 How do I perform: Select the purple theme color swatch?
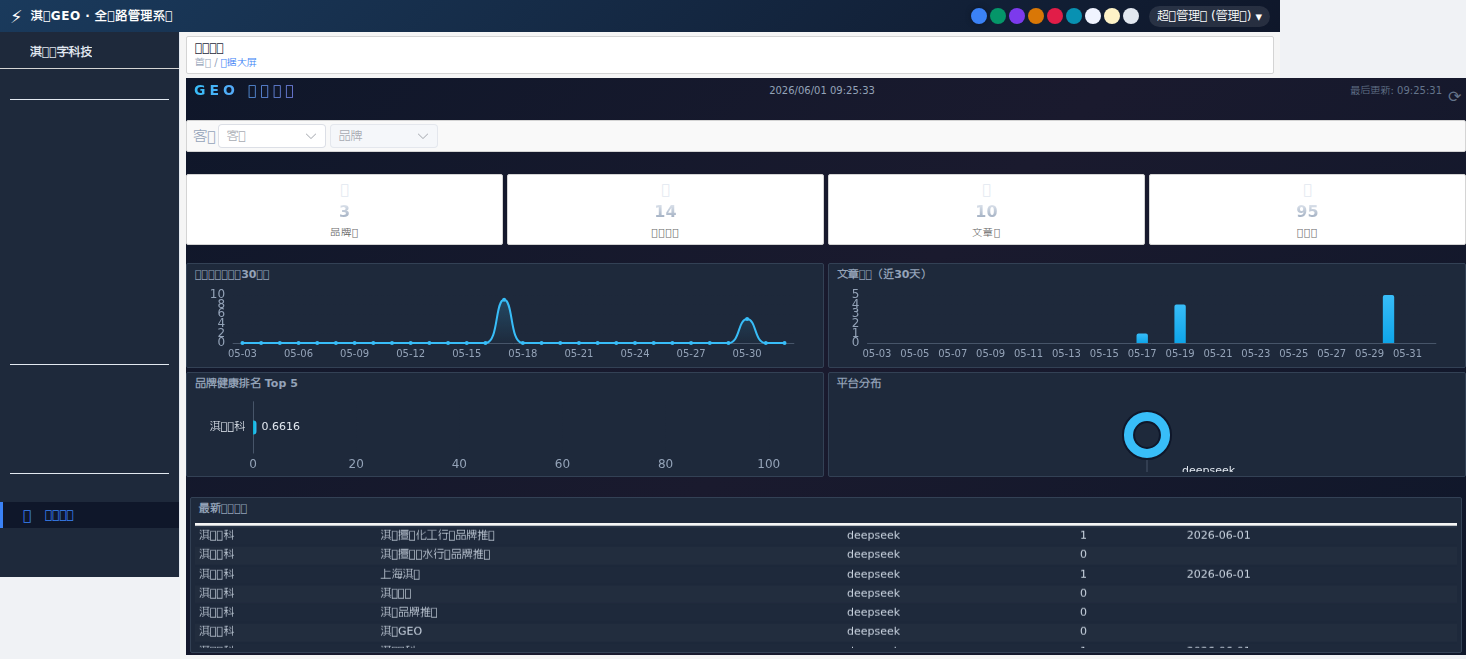coord(1017,16)
